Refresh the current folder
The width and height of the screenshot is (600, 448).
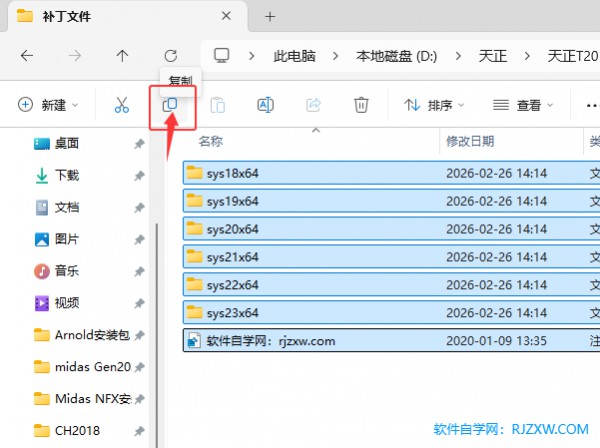[171, 56]
